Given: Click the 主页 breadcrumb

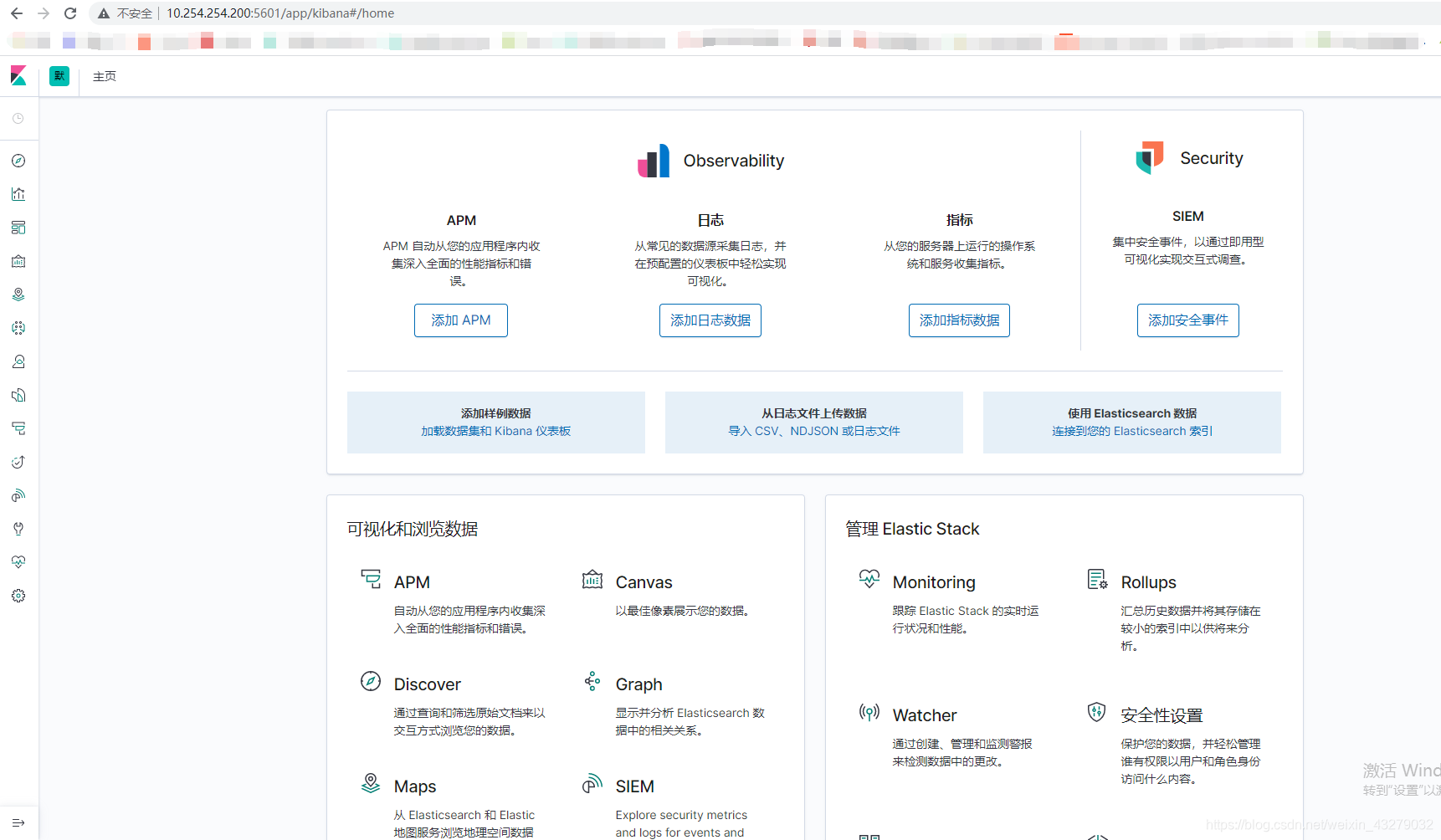Looking at the screenshot, I should pos(105,76).
